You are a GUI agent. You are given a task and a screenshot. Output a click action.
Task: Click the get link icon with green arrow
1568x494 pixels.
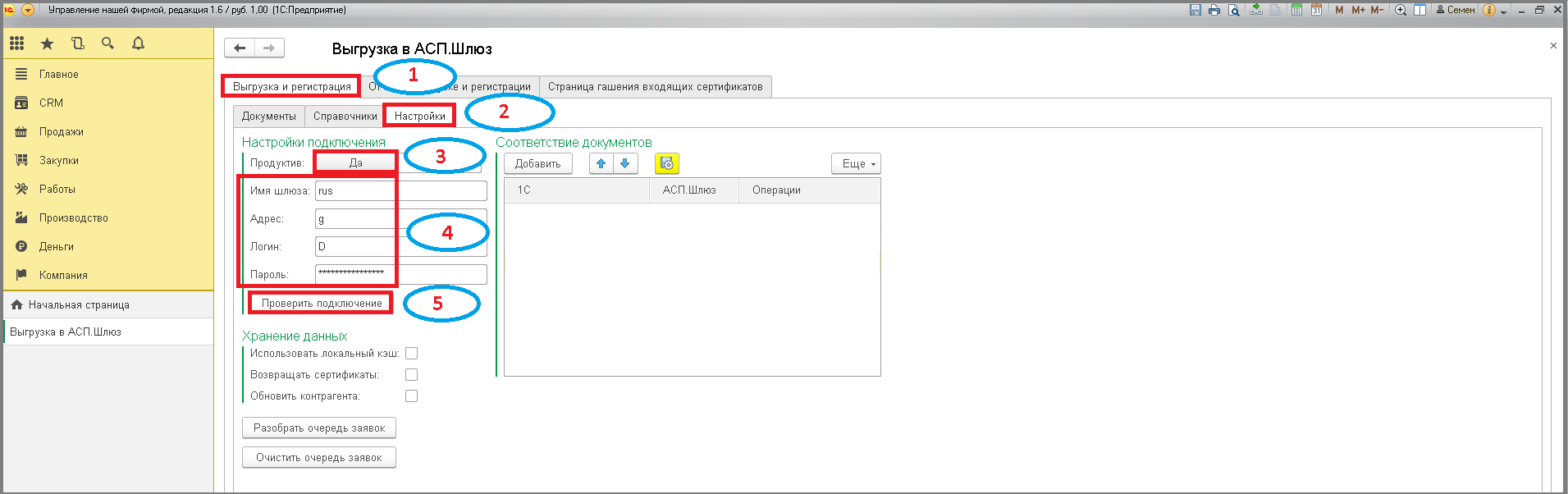(x=1256, y=10)
